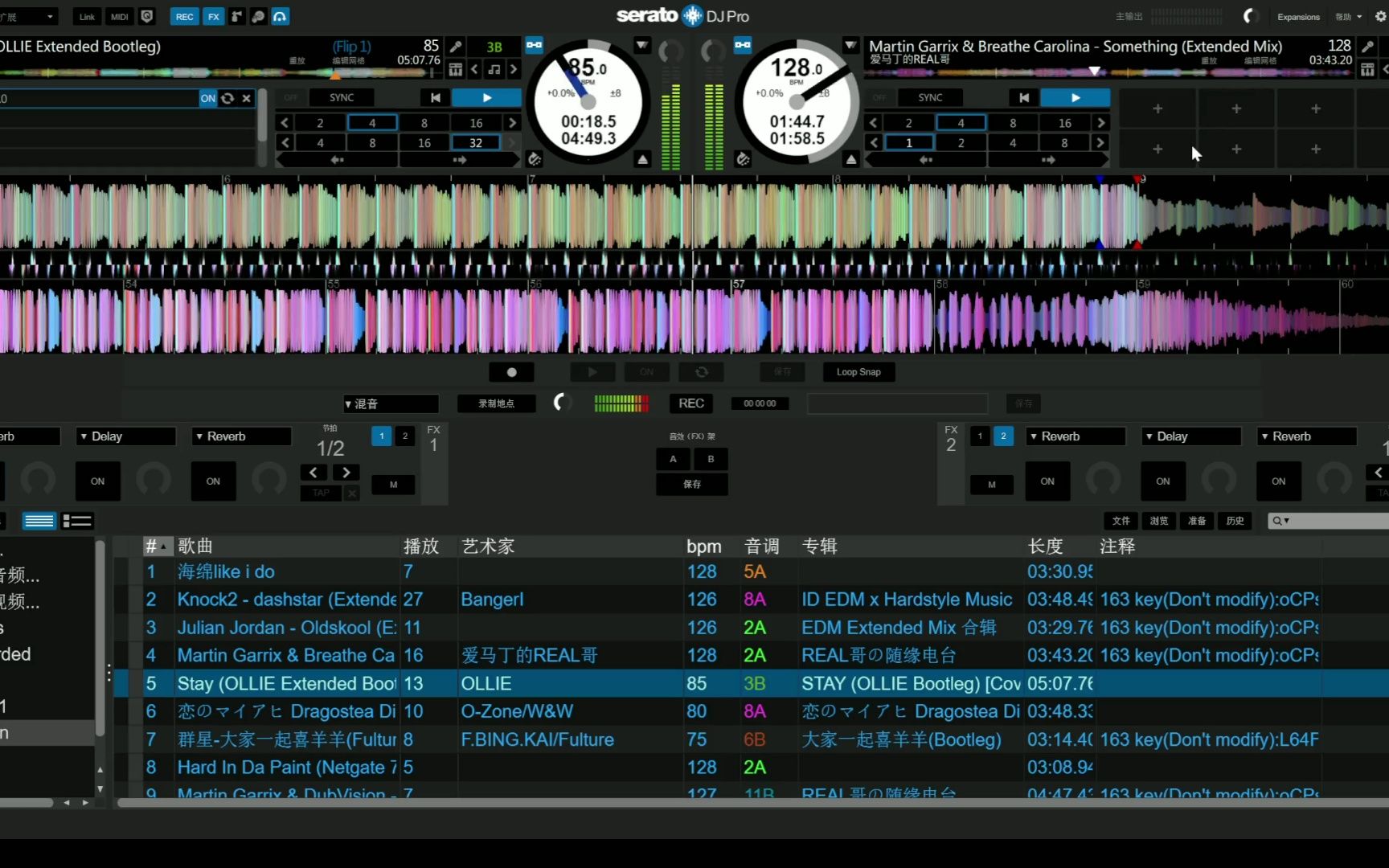Click the left deck censor icon below the platter

[535, 159]
